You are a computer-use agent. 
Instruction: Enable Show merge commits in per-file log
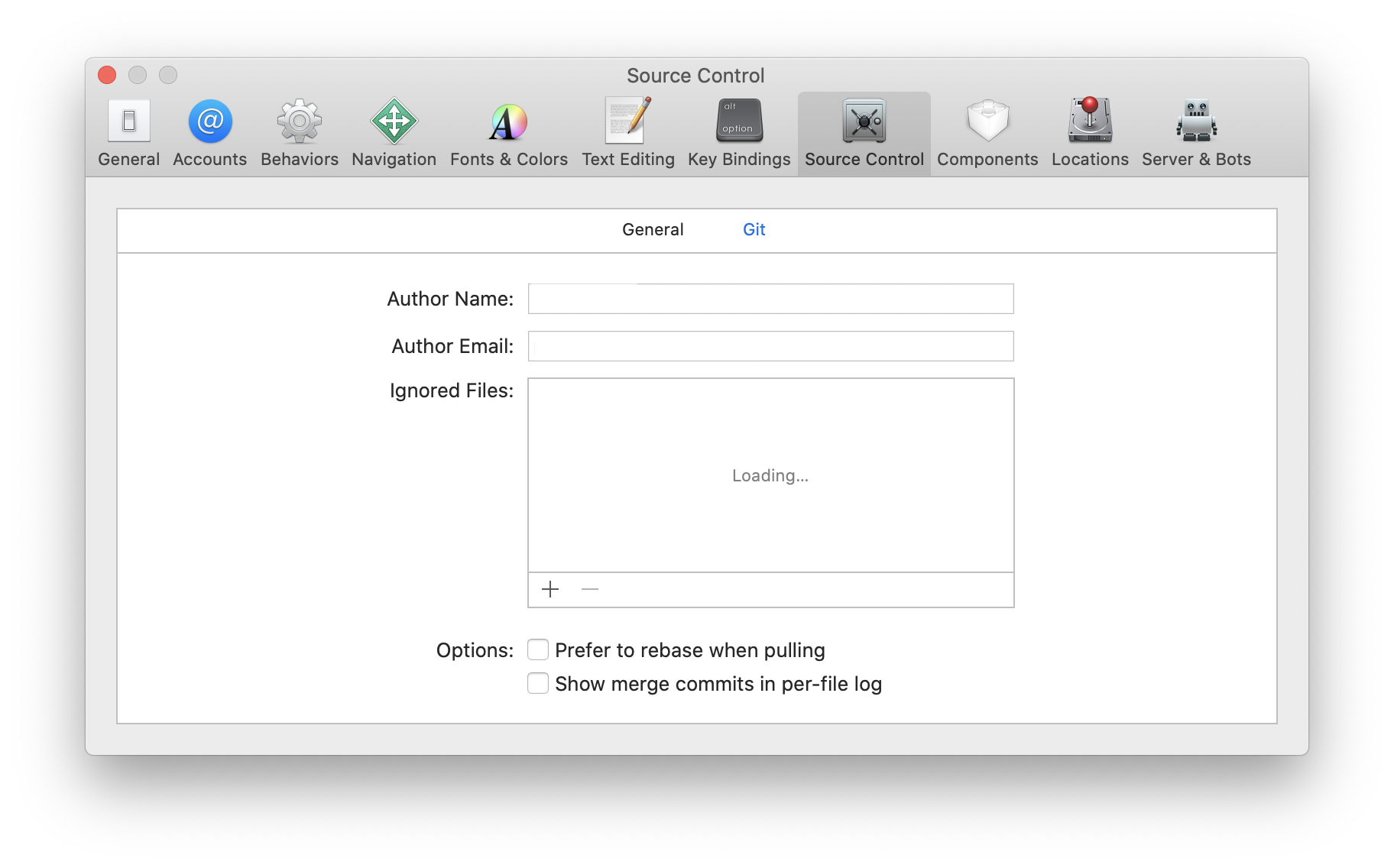coord(538,683)
